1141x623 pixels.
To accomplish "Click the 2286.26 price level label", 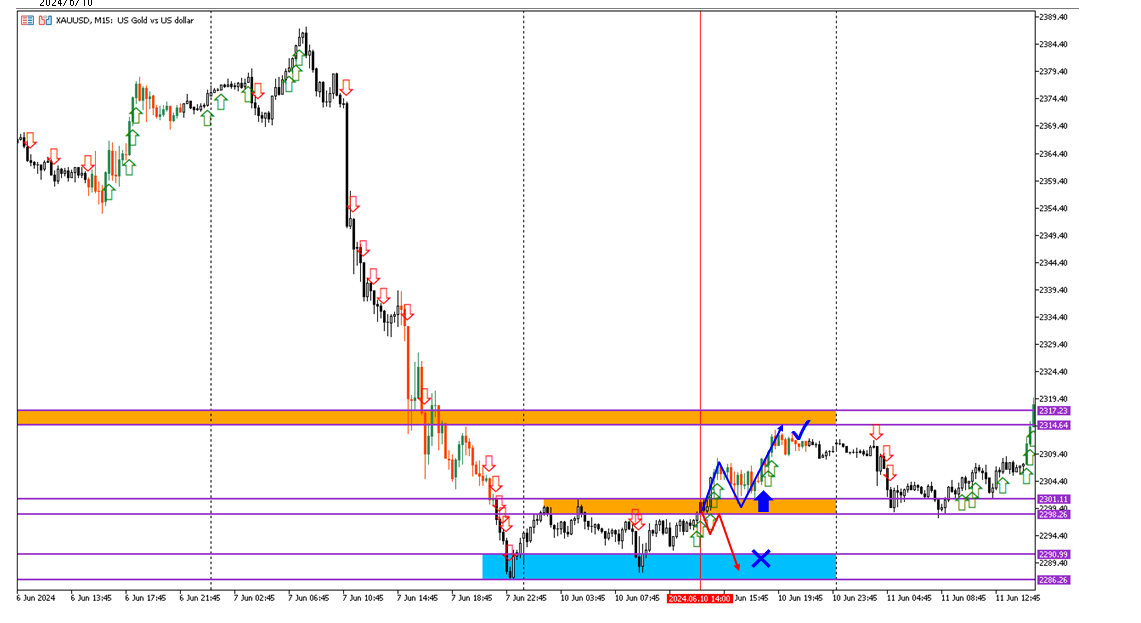I will click(1053, 580).
